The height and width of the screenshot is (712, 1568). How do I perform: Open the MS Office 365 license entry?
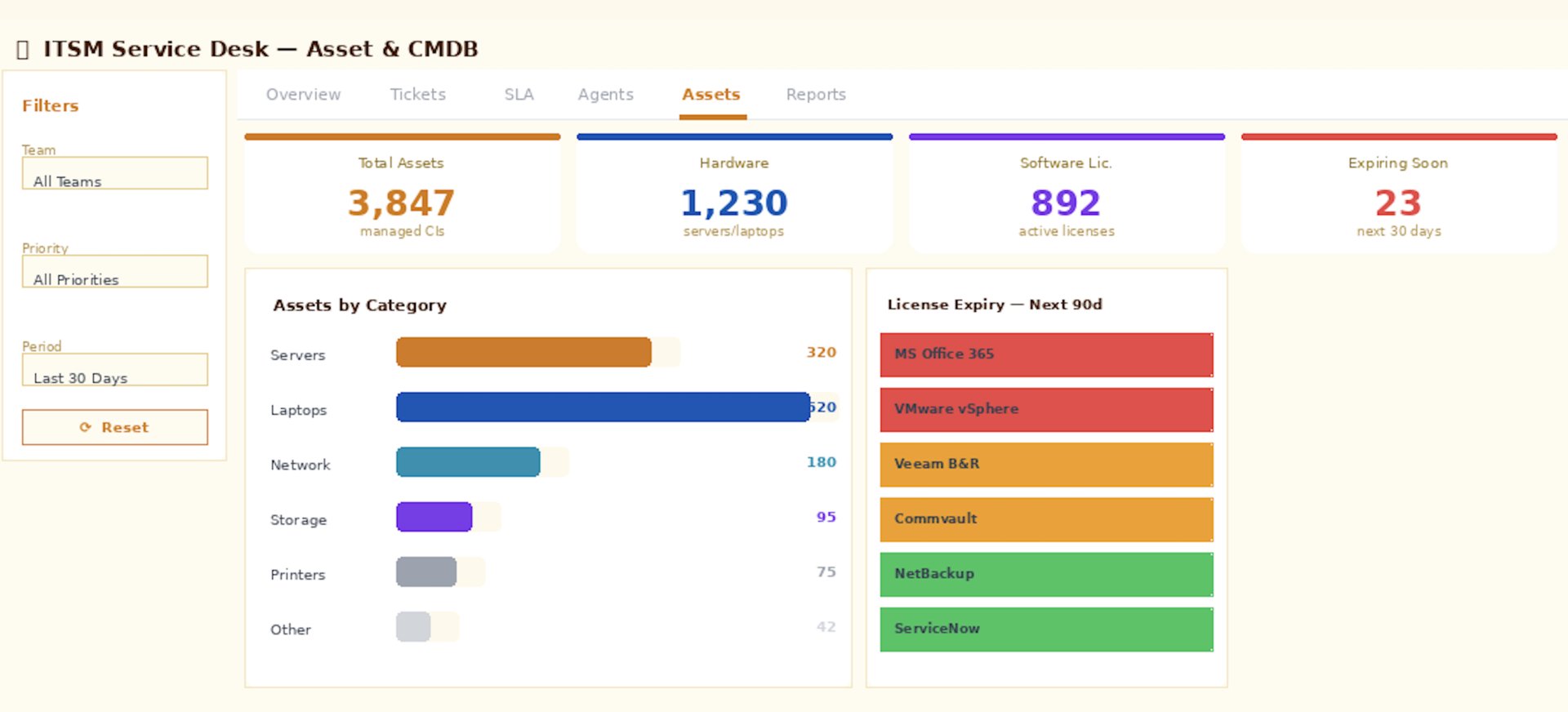click(1045, 354)
